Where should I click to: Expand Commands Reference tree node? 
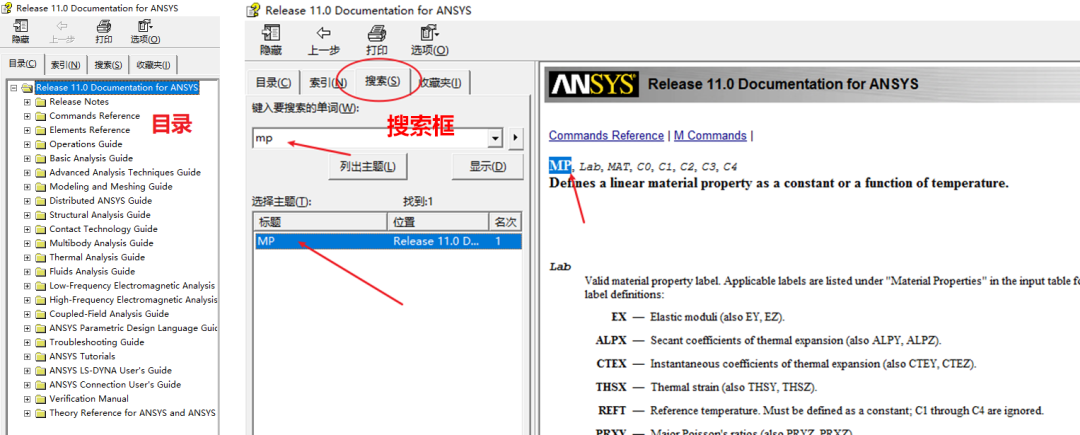click(28, 116)
